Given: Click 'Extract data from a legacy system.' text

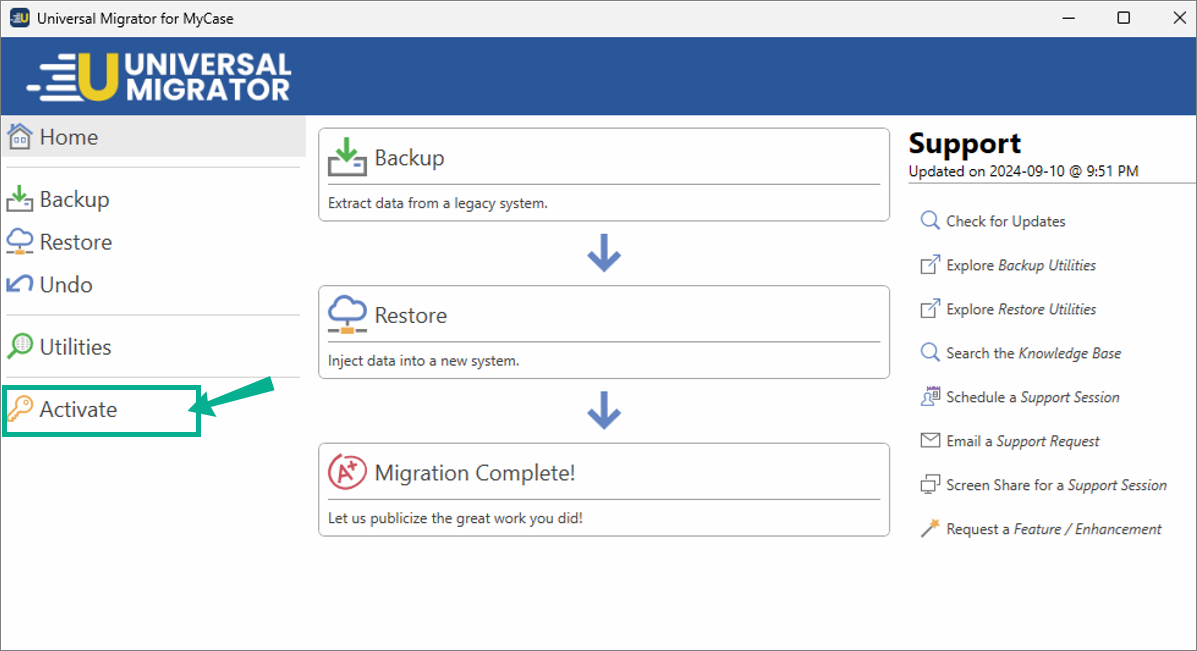Looking at the screenshot, I should point(437,204).
